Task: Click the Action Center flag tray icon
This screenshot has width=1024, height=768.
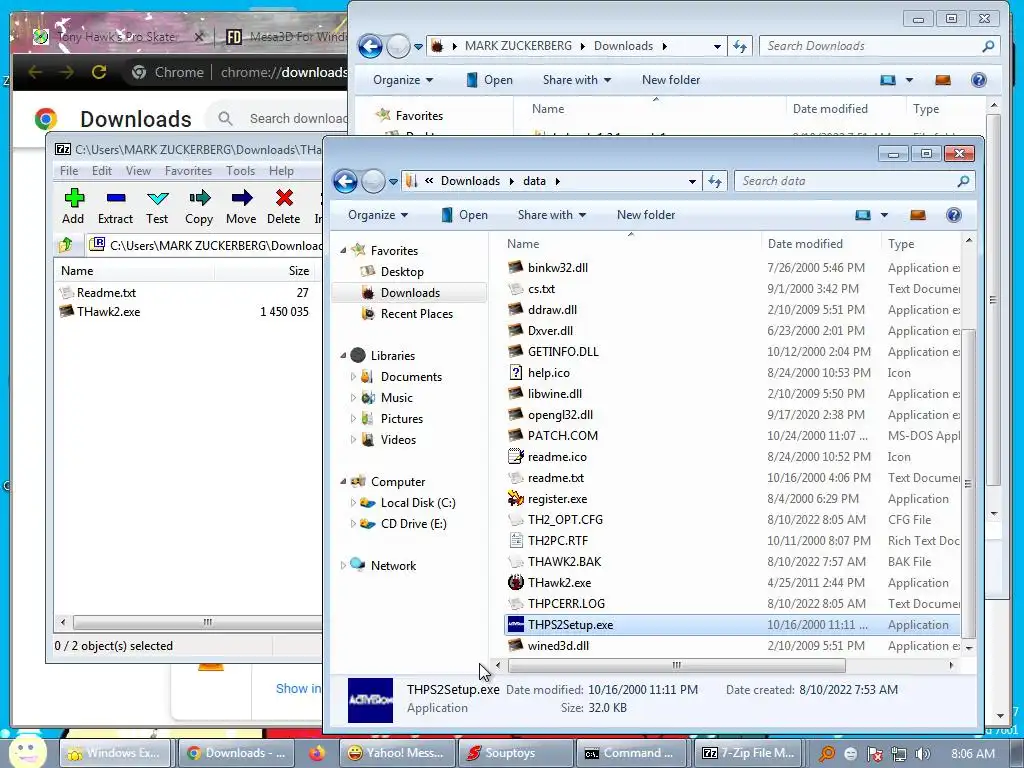Action: pyautogui.click(x=874, y=754)
